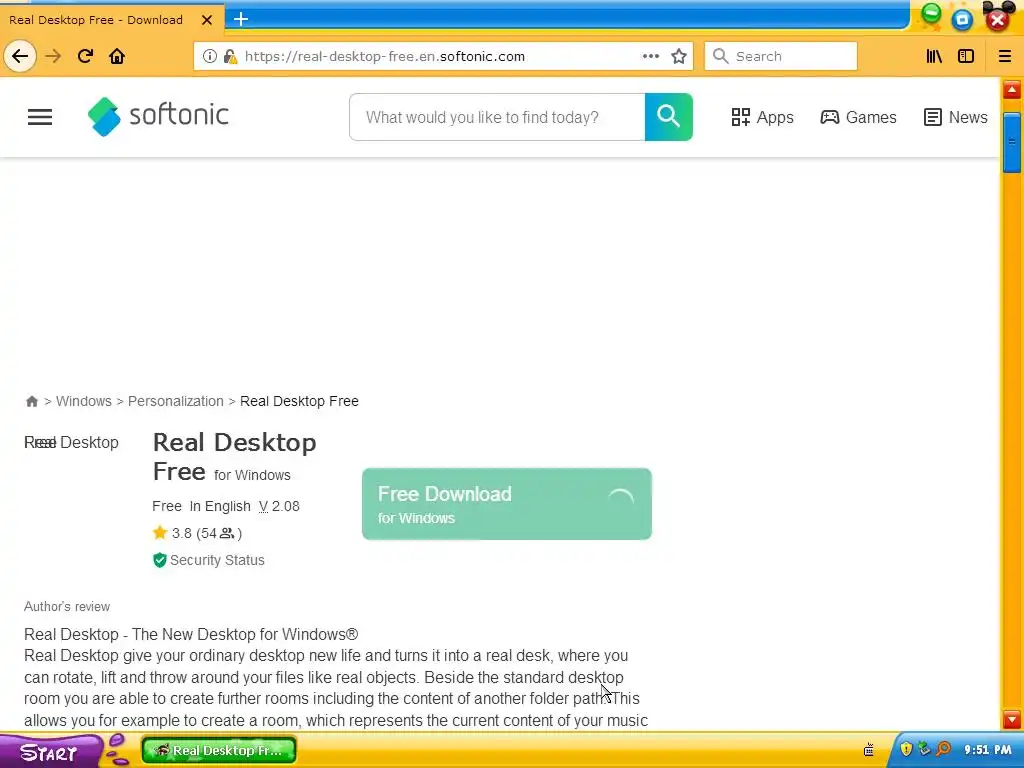Viewport: 1024px width, 768px height.
Task: Open the Windows breadcrumb link
Action: [84, 401]
